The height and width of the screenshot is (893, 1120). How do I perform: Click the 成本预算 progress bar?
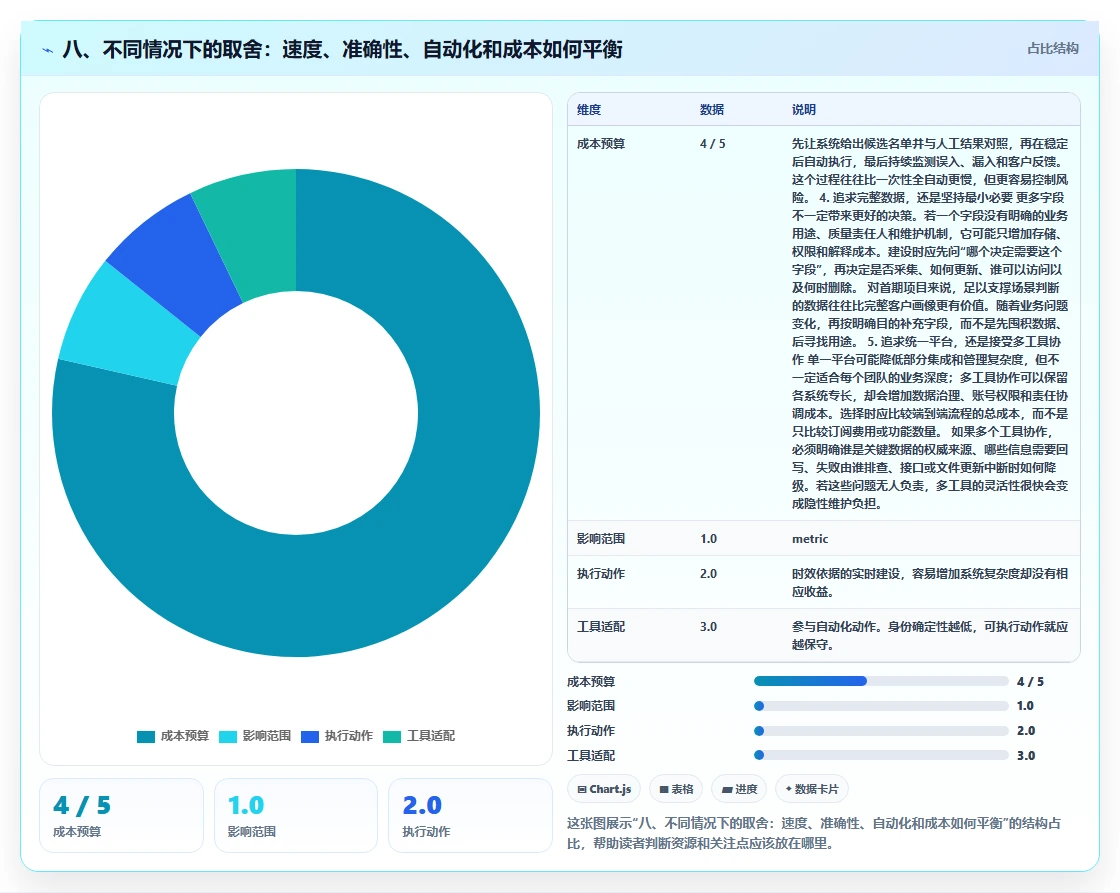881,682
